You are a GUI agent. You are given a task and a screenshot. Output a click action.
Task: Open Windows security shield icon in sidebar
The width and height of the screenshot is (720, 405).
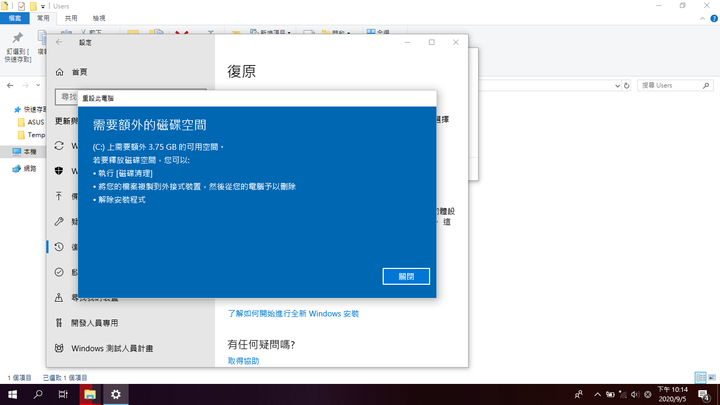click(59, 171)
